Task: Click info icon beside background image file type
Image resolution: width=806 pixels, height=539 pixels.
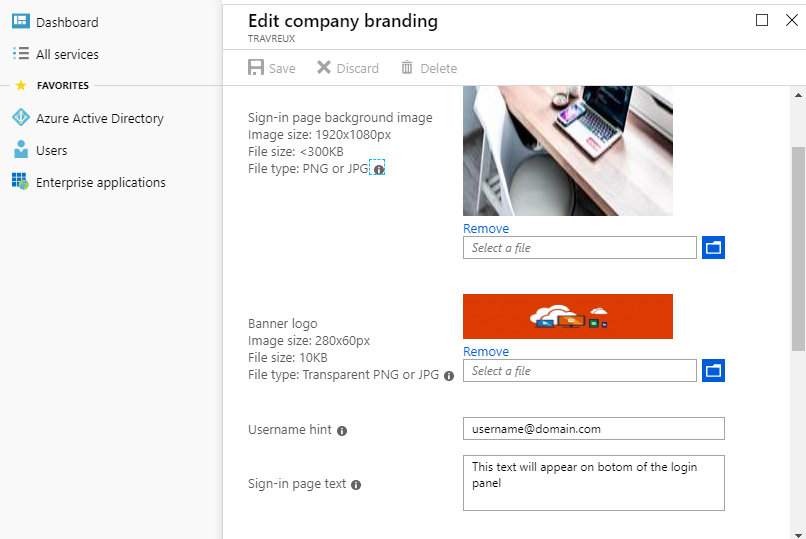Action: tap(378, 169)
